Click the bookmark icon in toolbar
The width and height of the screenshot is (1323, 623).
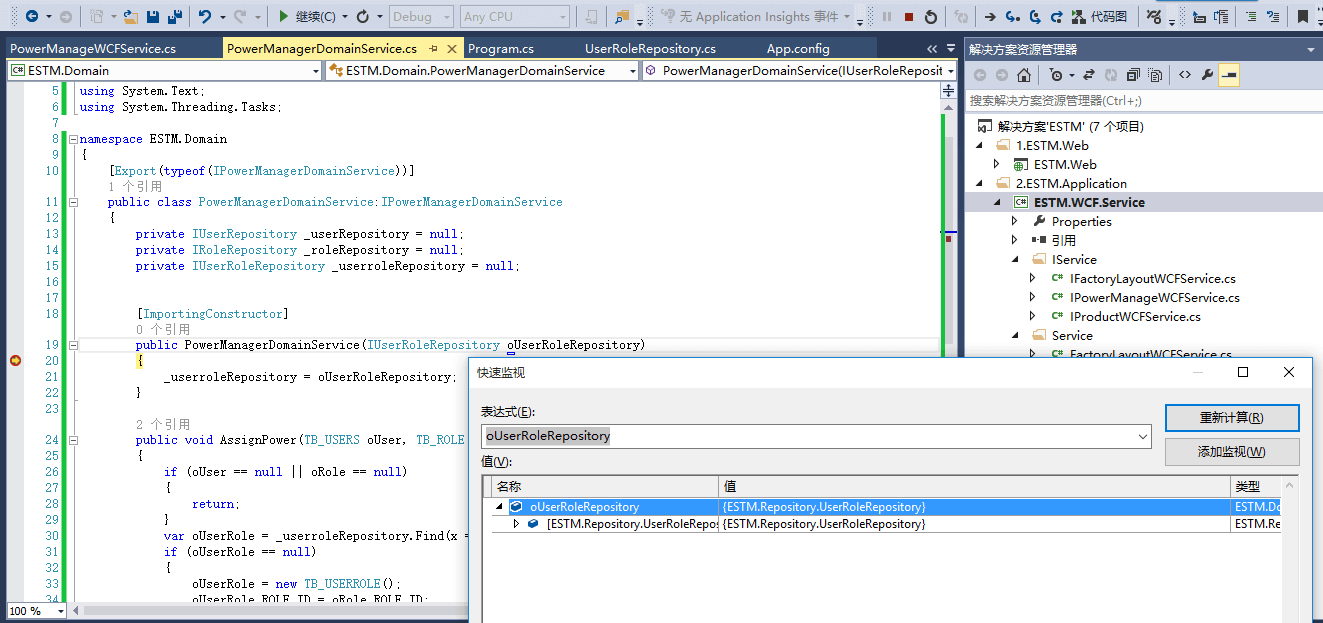coord(1303,16)
